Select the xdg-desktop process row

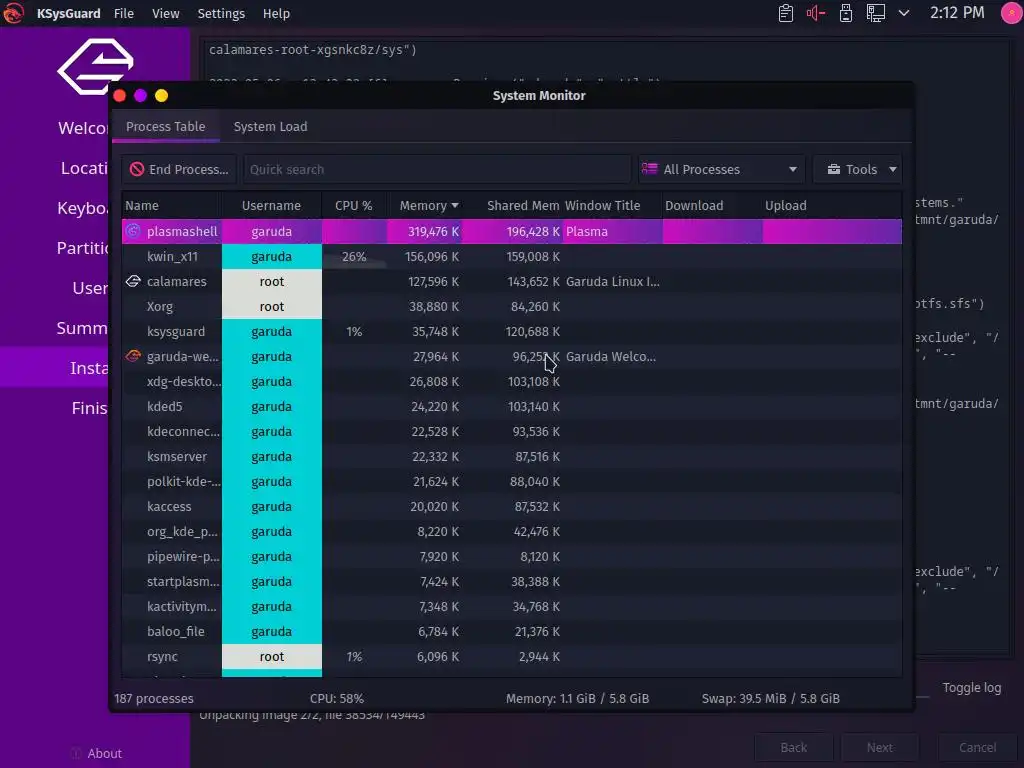coord(511,381)
